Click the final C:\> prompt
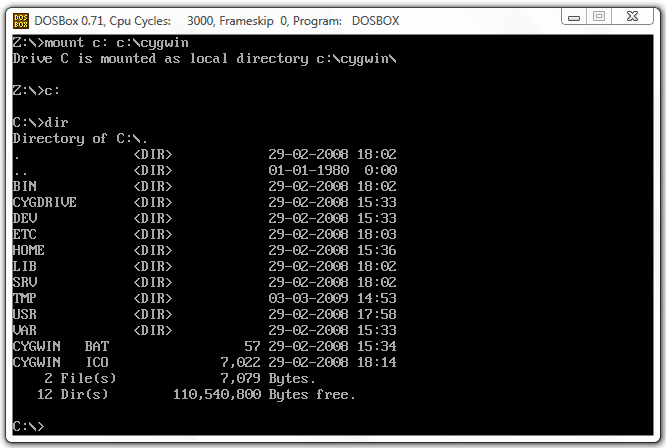The height and width of the screenshot is (448, 666). pos(28,426)
